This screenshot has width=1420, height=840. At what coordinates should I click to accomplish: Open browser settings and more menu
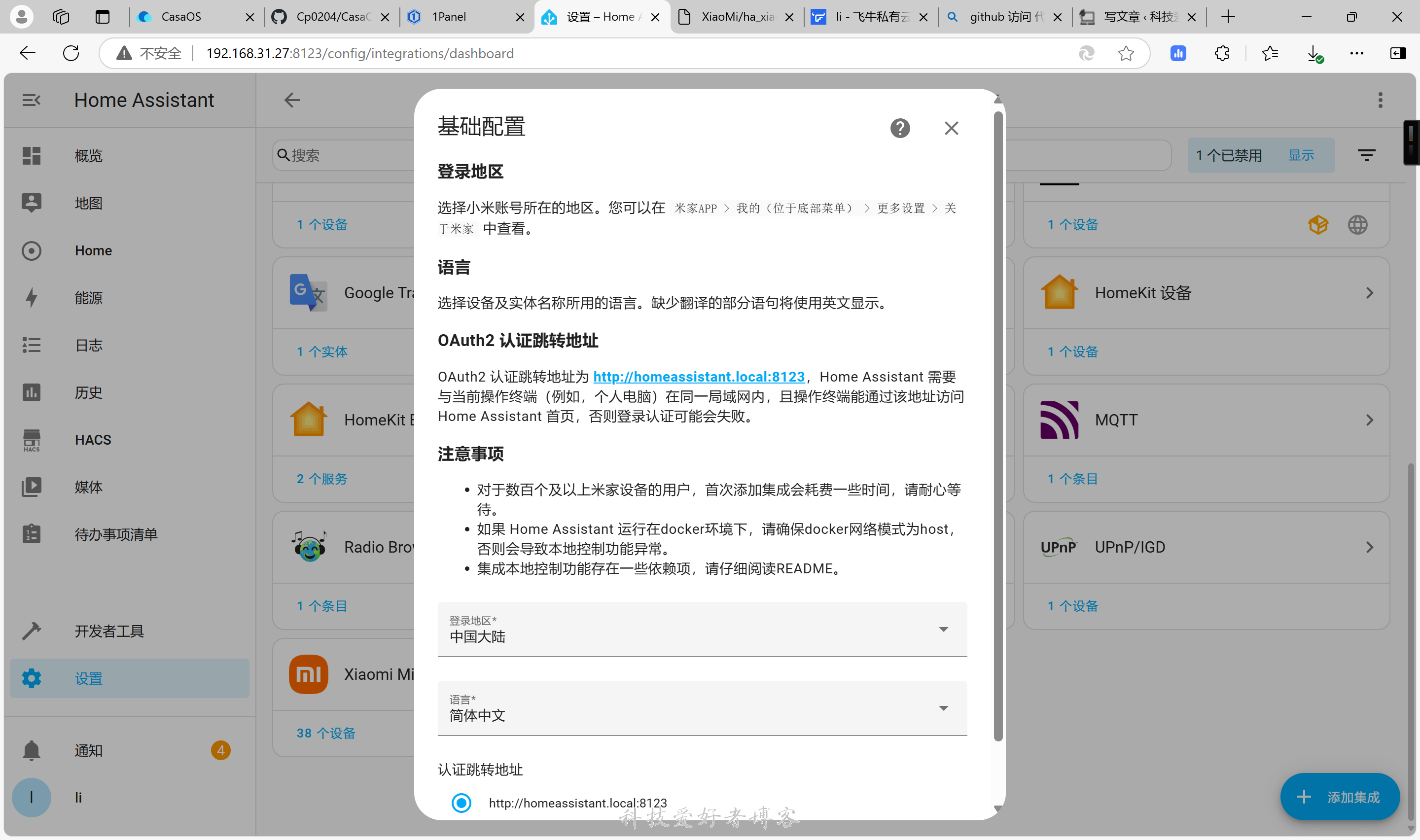coord(1356,53)
